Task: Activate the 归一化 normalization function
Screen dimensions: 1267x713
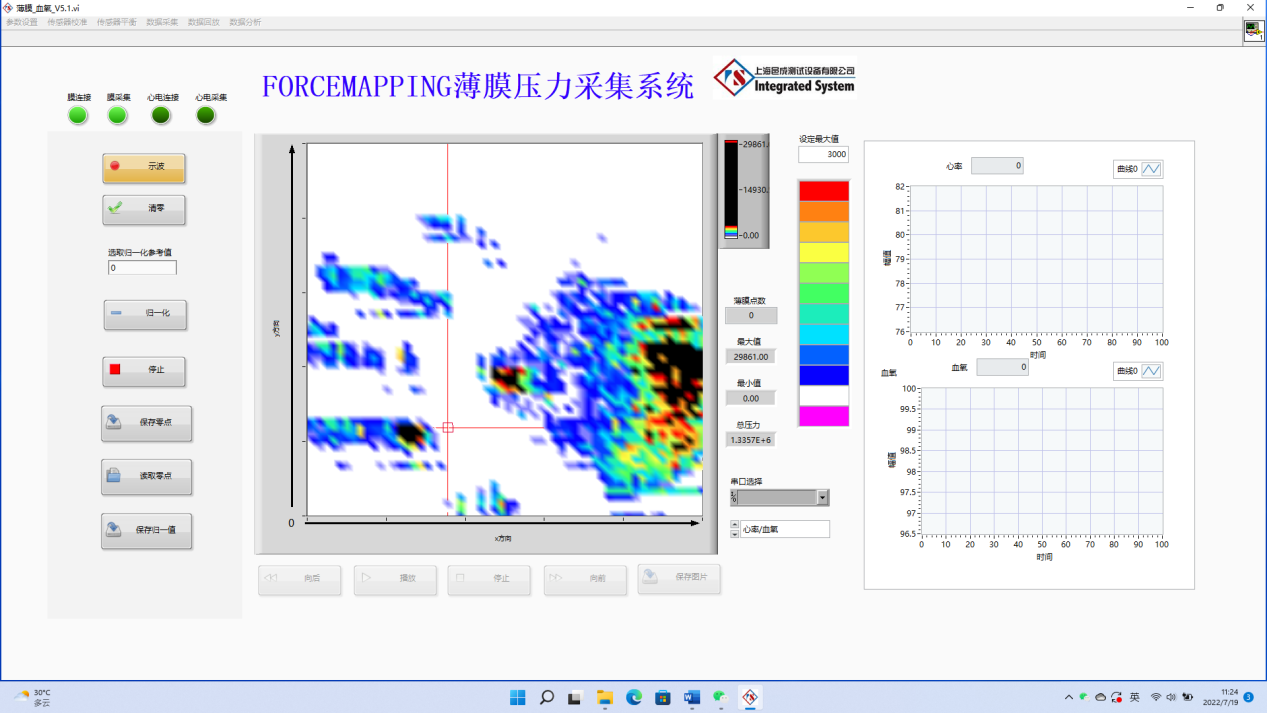Action: coord(145,315)
